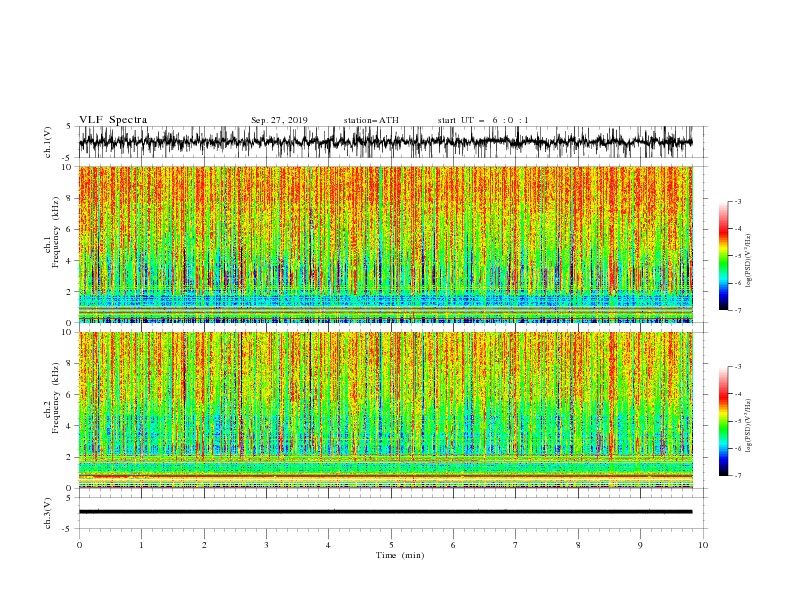Image resolution: width=792 pixels, height=612 pixels.
Task: Click the '-5' label on ch.1 color bar
Action: click(737, 256)
